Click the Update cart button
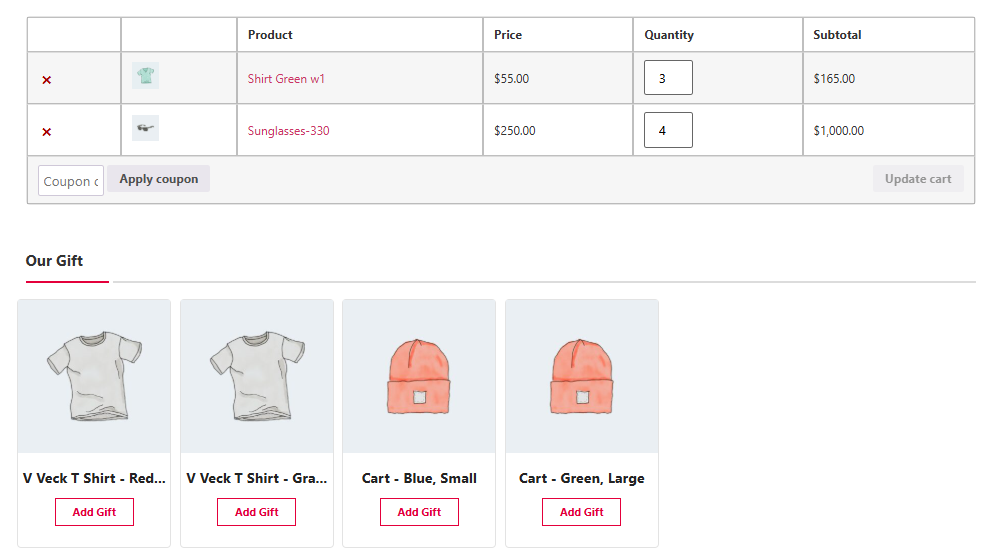The width and height of the screenshot is (988, 559). (x=918, y=179)
